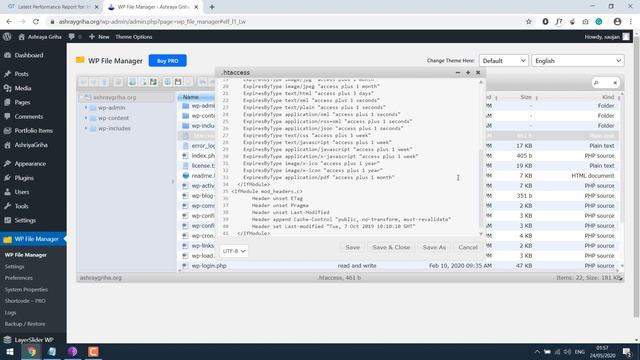The width and height of the screenshot is (640, 360).
Task: Expand the wp-content tree folder
Action: tap(86, 118)
